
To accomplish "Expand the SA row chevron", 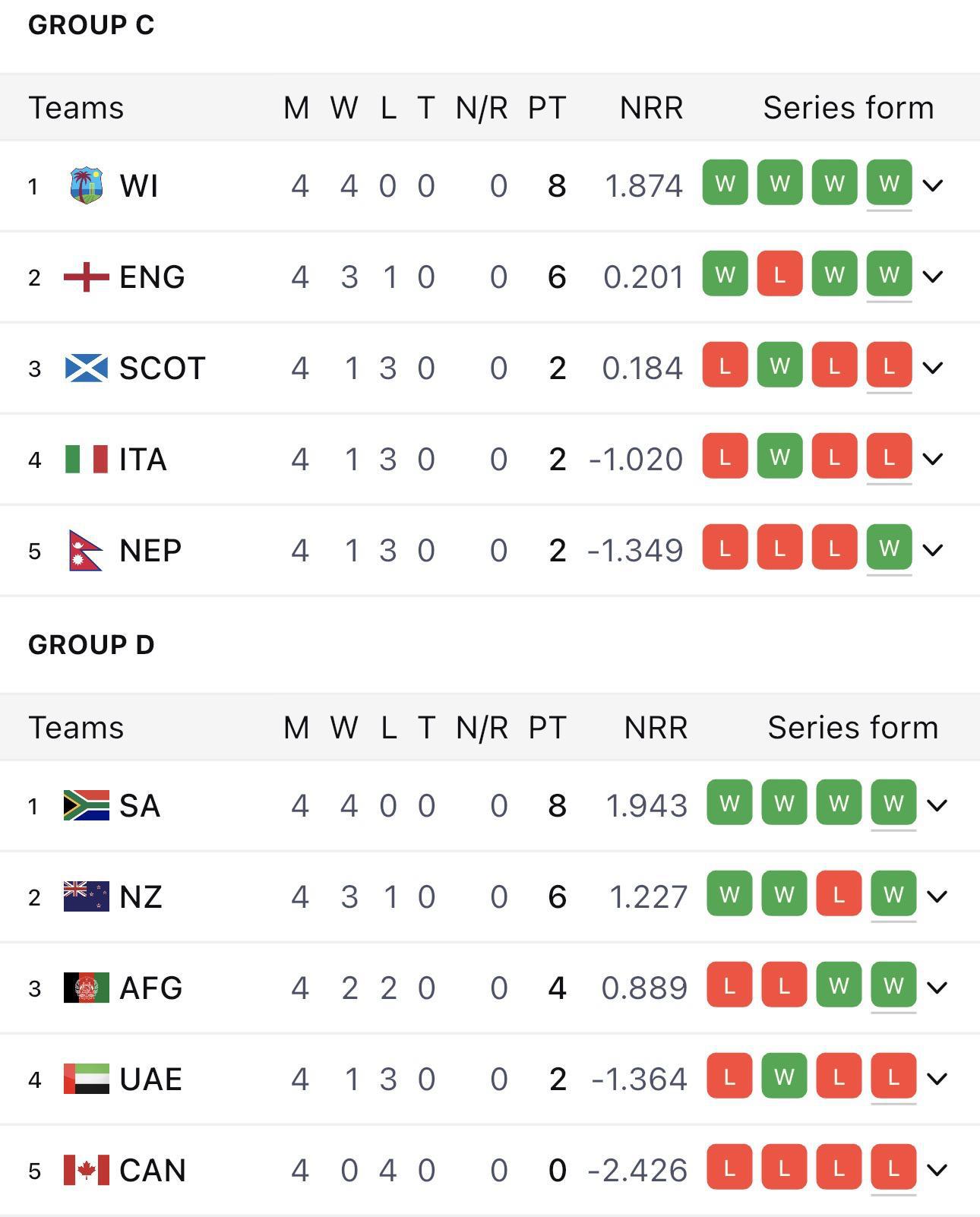I will pyautogui.click(x=937, y=805).
